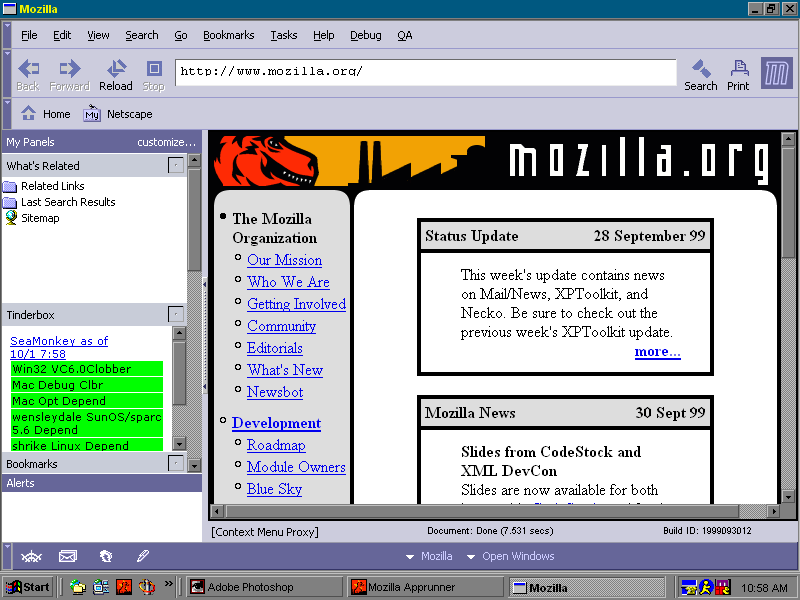Image resolution: width=800 pixels, height=600 pixels.
Task: Open Netscape via the My icon
Action: click(91, 114)
